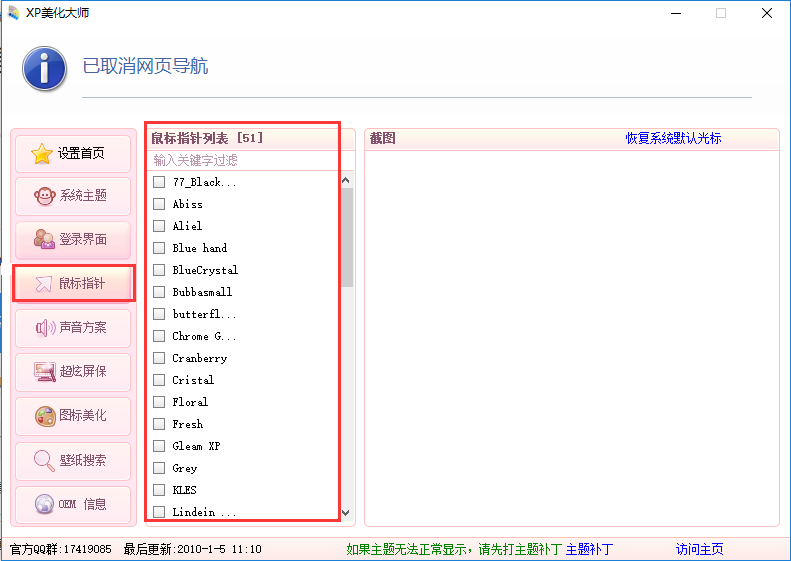Click the 超炫屏保 monitor icon
The width and height of the screenshot is (791, 561).
coord(44,371)
